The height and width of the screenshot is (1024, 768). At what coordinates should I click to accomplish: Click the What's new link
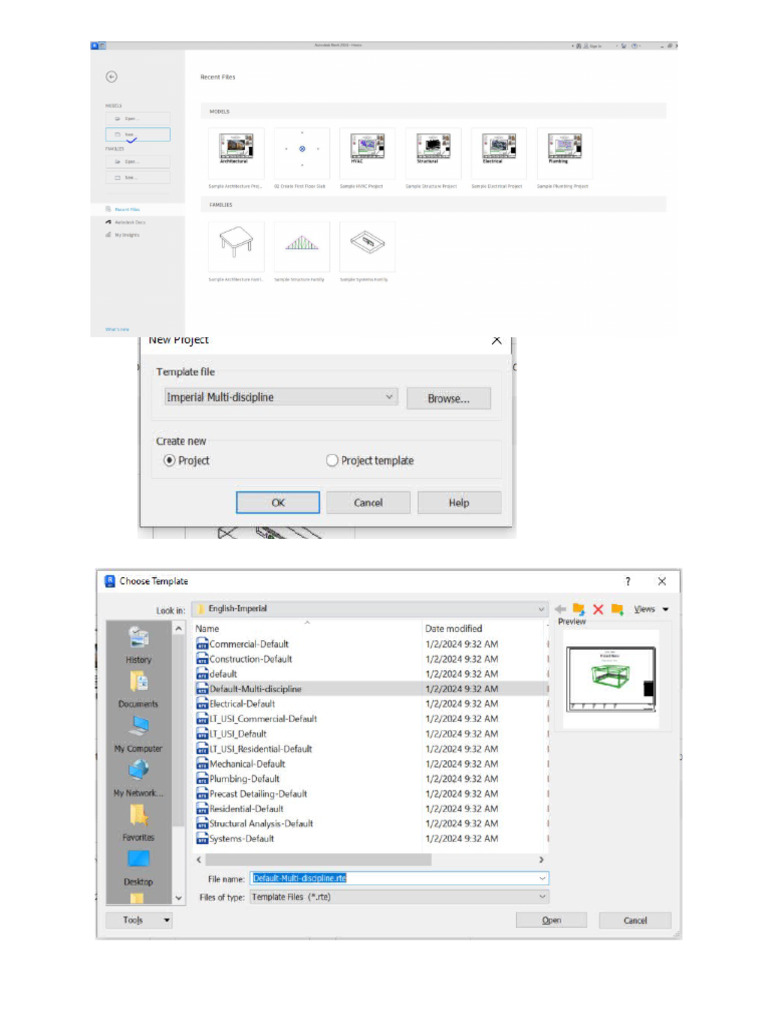117,330
